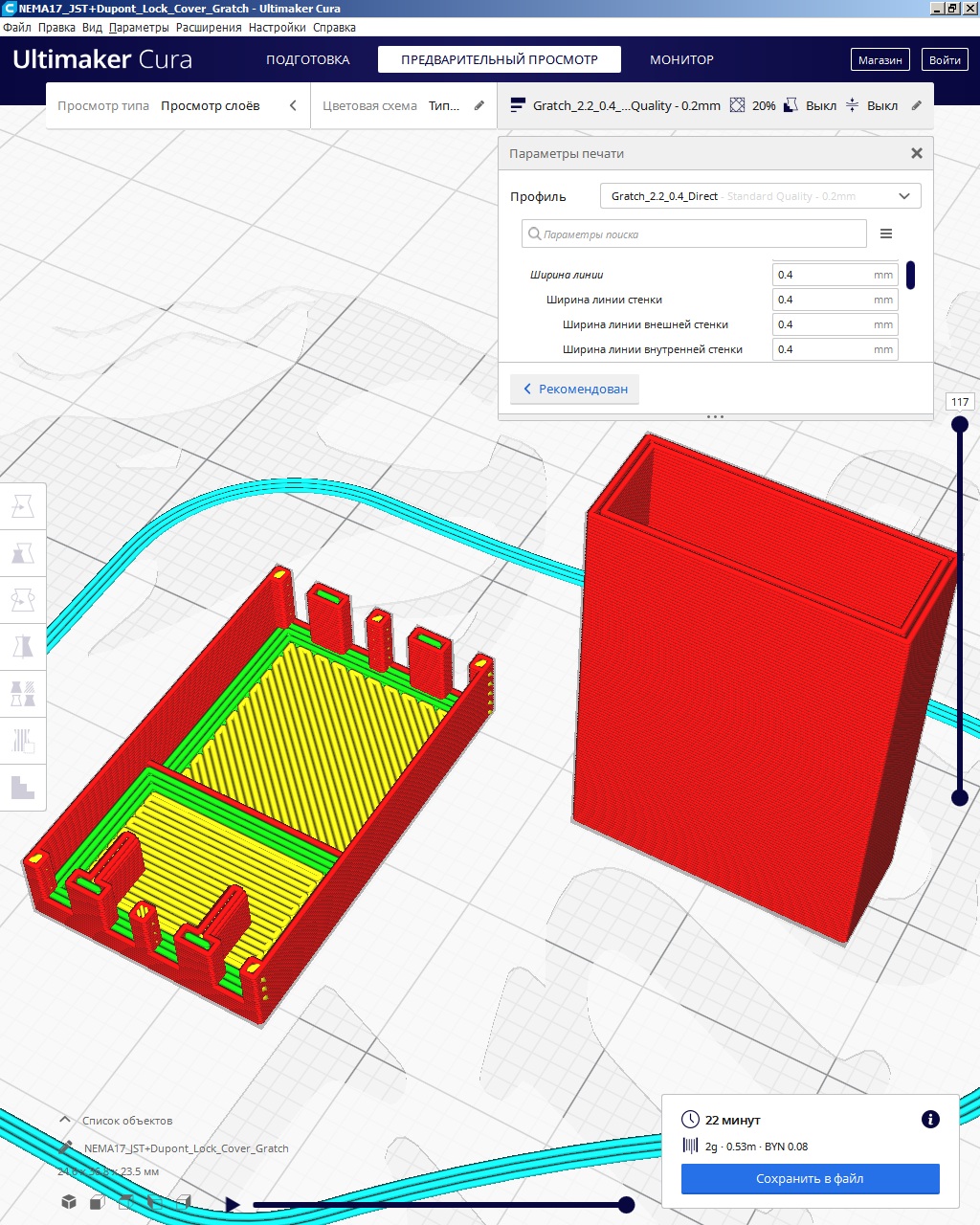Click the clock icon next to 22 минут

click(690, 1120)
